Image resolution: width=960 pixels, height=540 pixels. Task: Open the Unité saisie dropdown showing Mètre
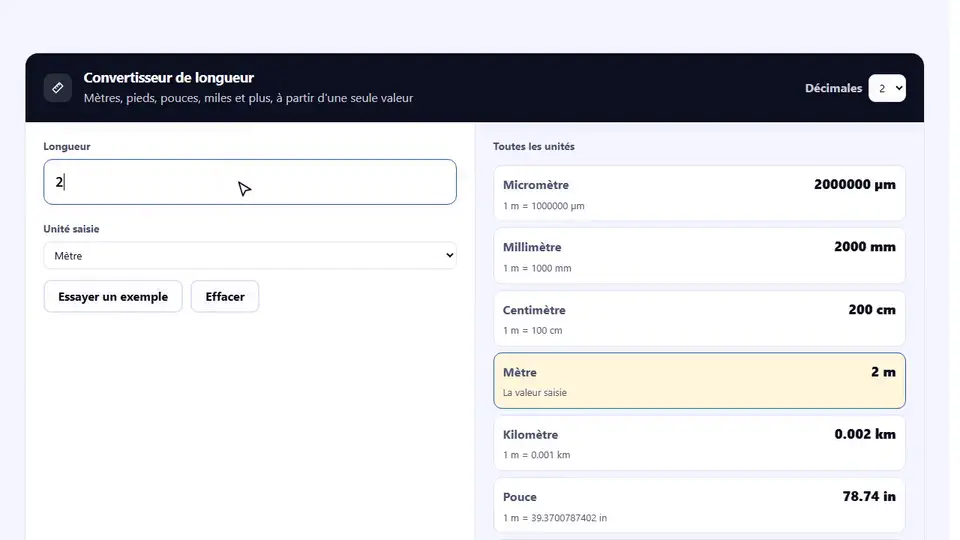(250, 255)
